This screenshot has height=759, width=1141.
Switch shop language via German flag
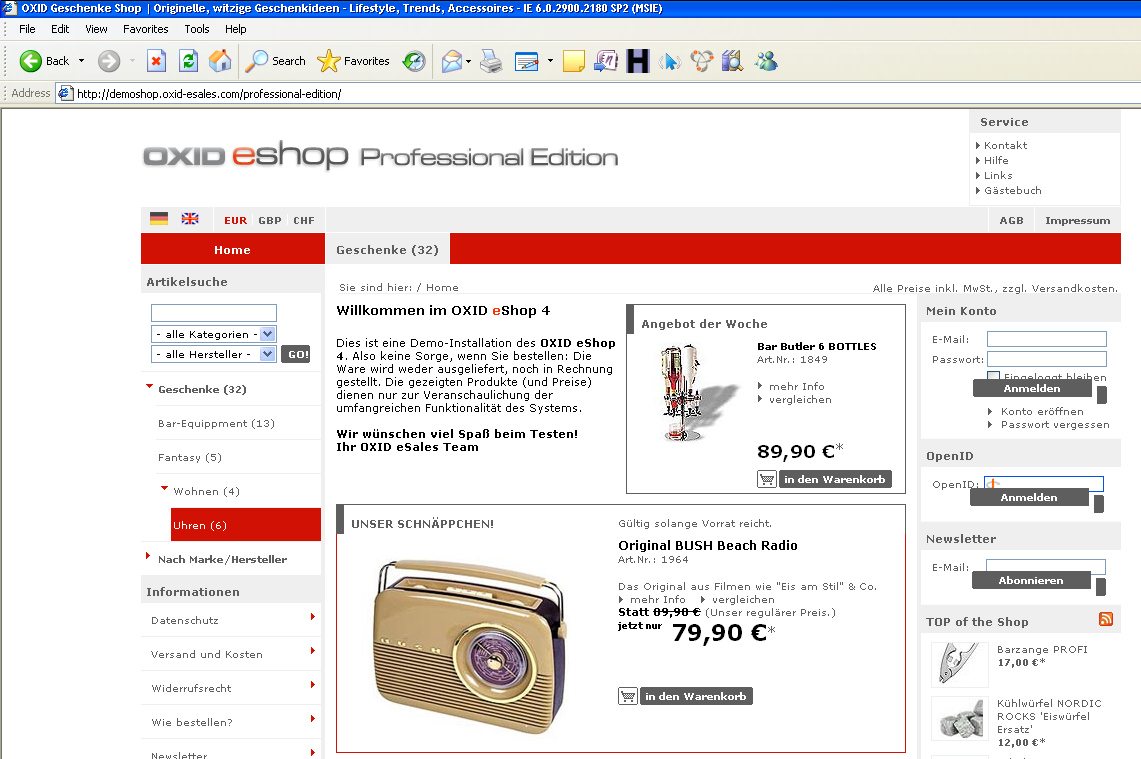pyautogui.click(x=159, y=219)
